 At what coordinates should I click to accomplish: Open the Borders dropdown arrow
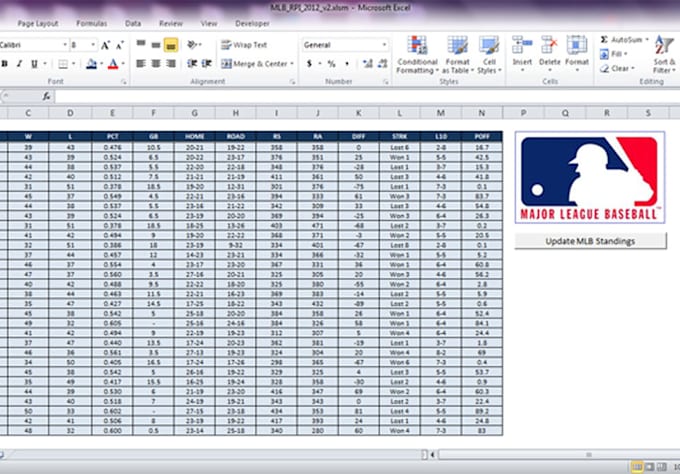pos(73,64)
